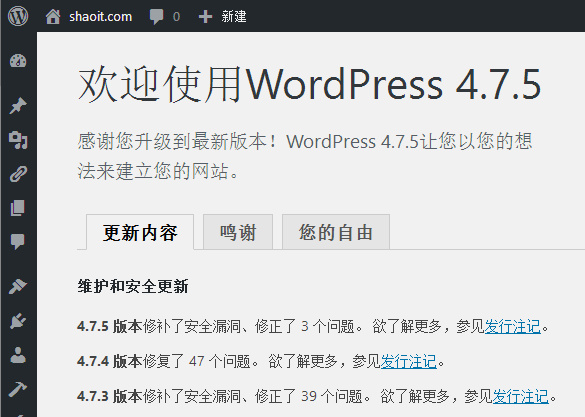This screenshot has height=417, width=585.
Task: Open the 发行注记 link for version 4.7.3
Action: (521, 396)
